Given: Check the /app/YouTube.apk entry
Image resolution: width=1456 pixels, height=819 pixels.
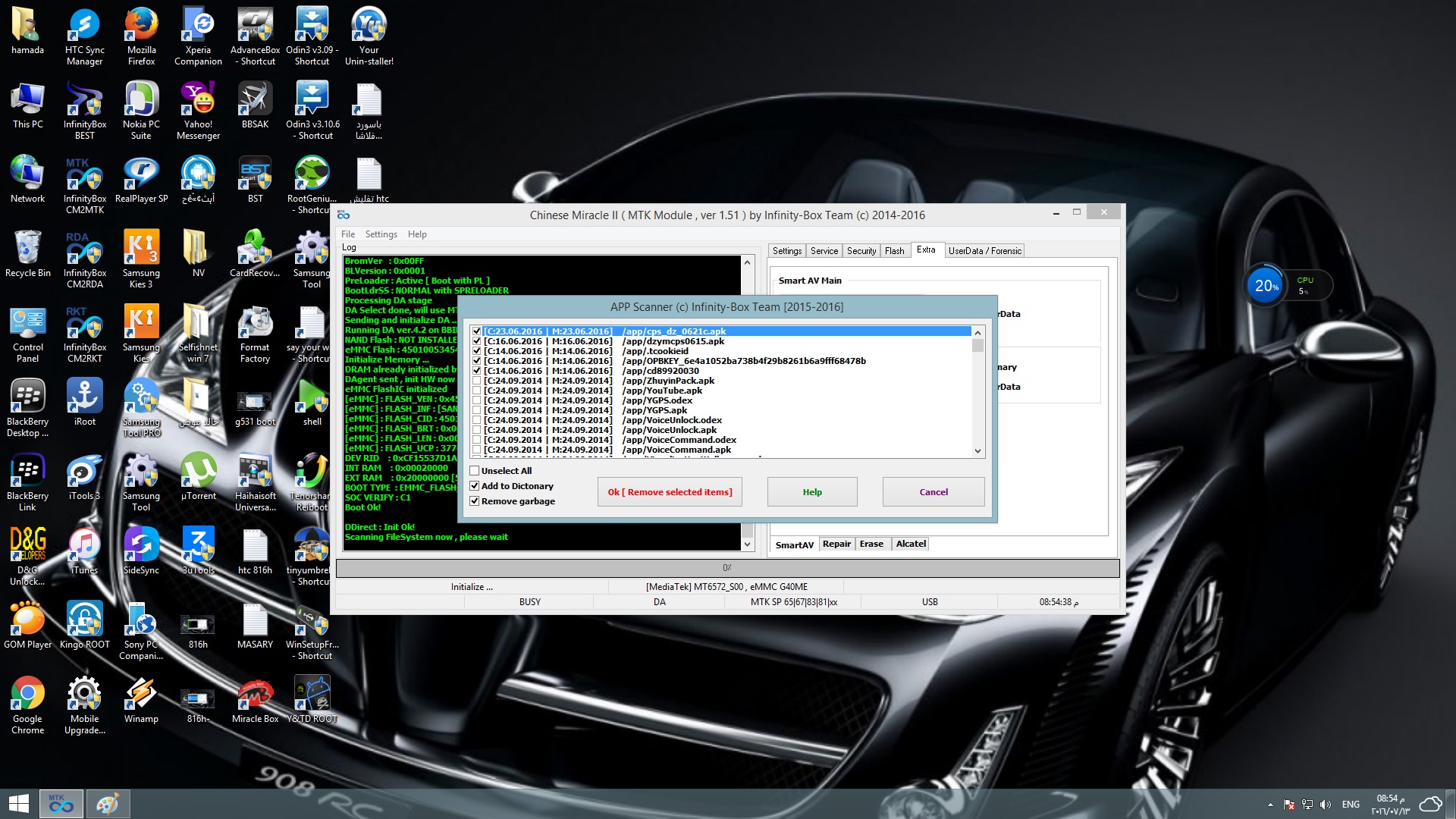Looking at the screenshot, I should 476,391.
